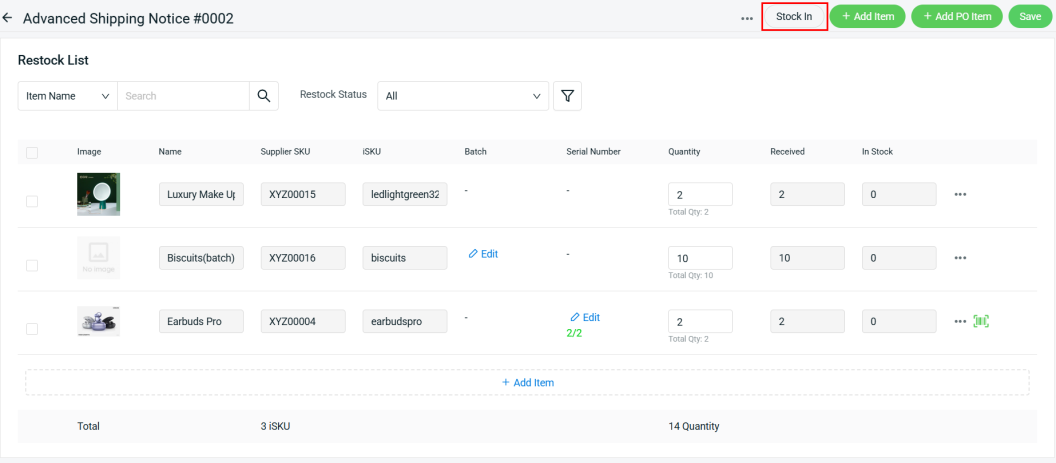Check the Luxury Make Up row checkbox
Image resolution: width=1056 pixels, height=463 pixels.
point(32,201)
